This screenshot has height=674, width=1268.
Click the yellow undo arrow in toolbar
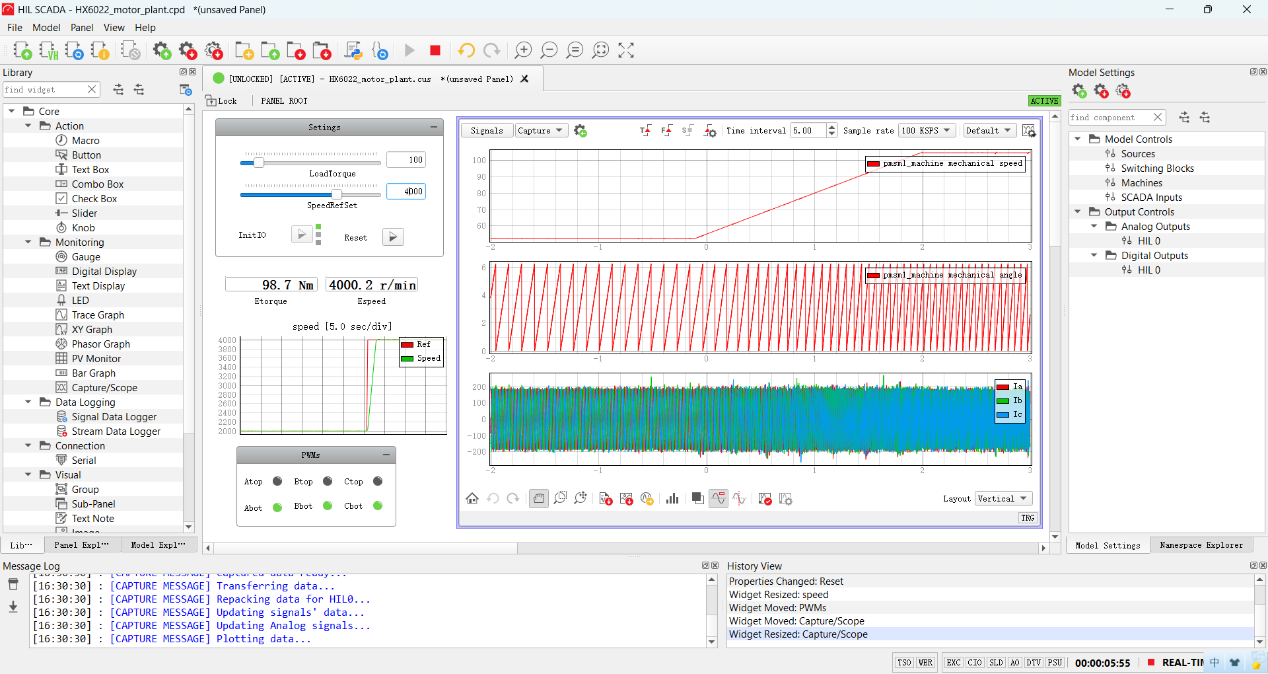coord(466,50)
